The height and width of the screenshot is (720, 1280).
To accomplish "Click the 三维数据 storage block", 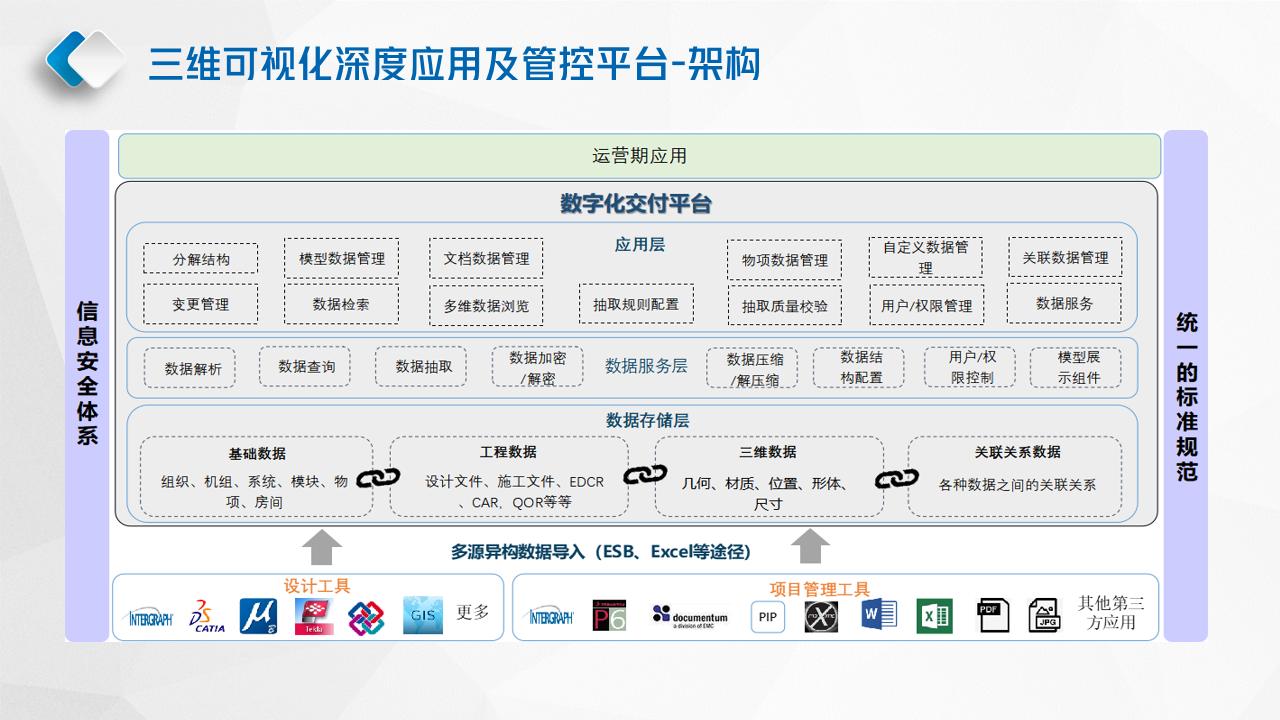I will click(x=769, y=476).
